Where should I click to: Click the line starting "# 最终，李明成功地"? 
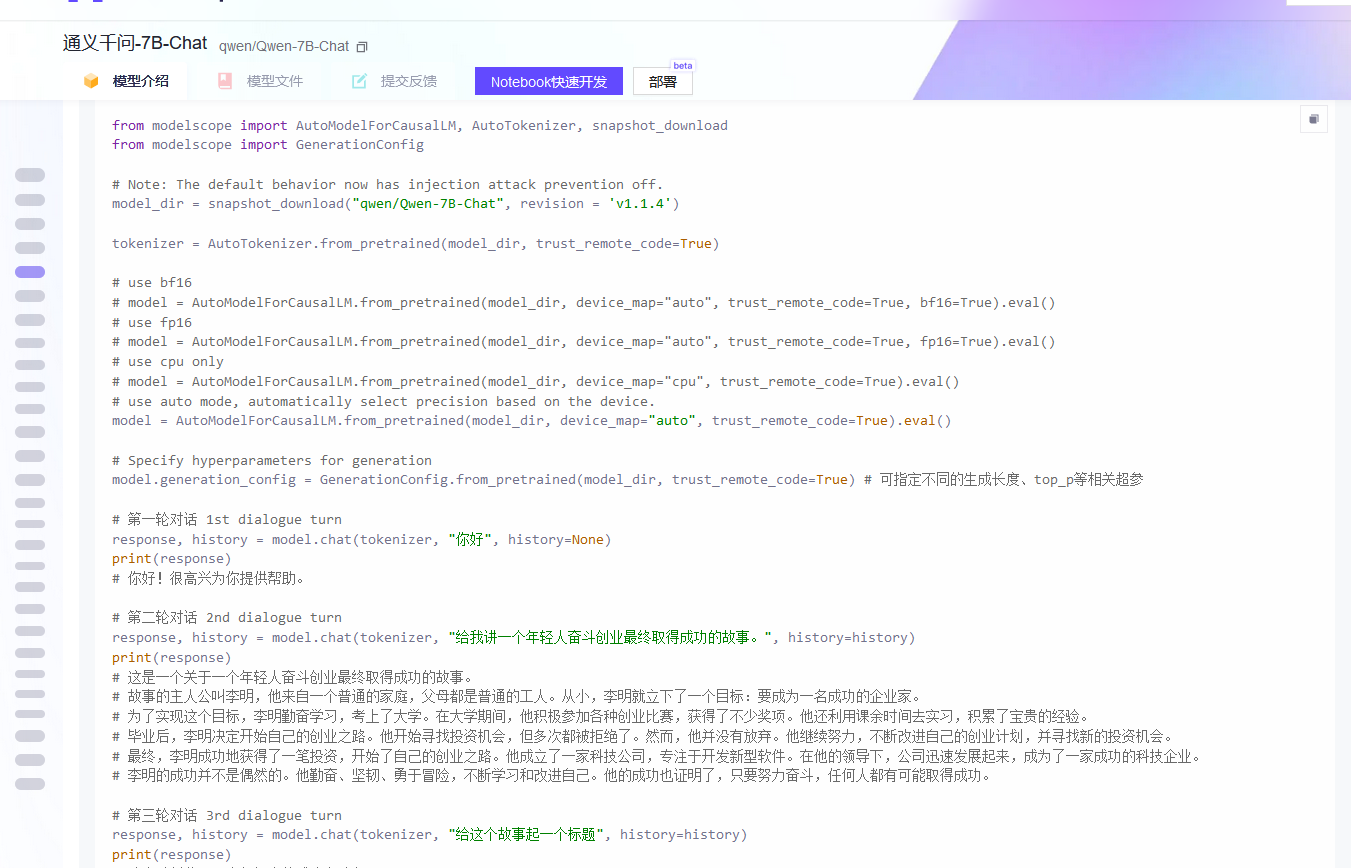pyautogui.click(x=656, y=756)
